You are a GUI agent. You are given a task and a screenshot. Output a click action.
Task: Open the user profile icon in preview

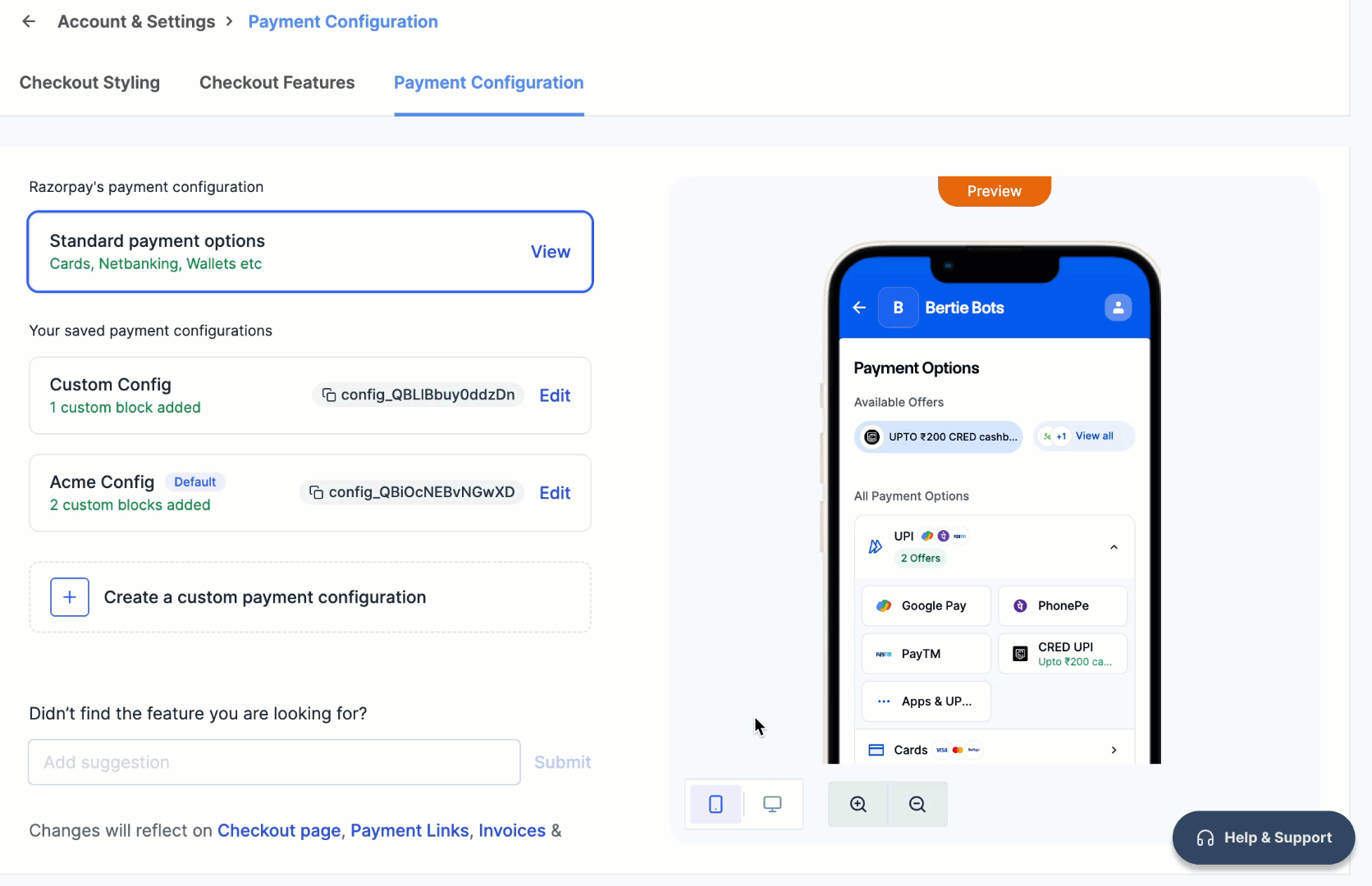coord(1118,308)
